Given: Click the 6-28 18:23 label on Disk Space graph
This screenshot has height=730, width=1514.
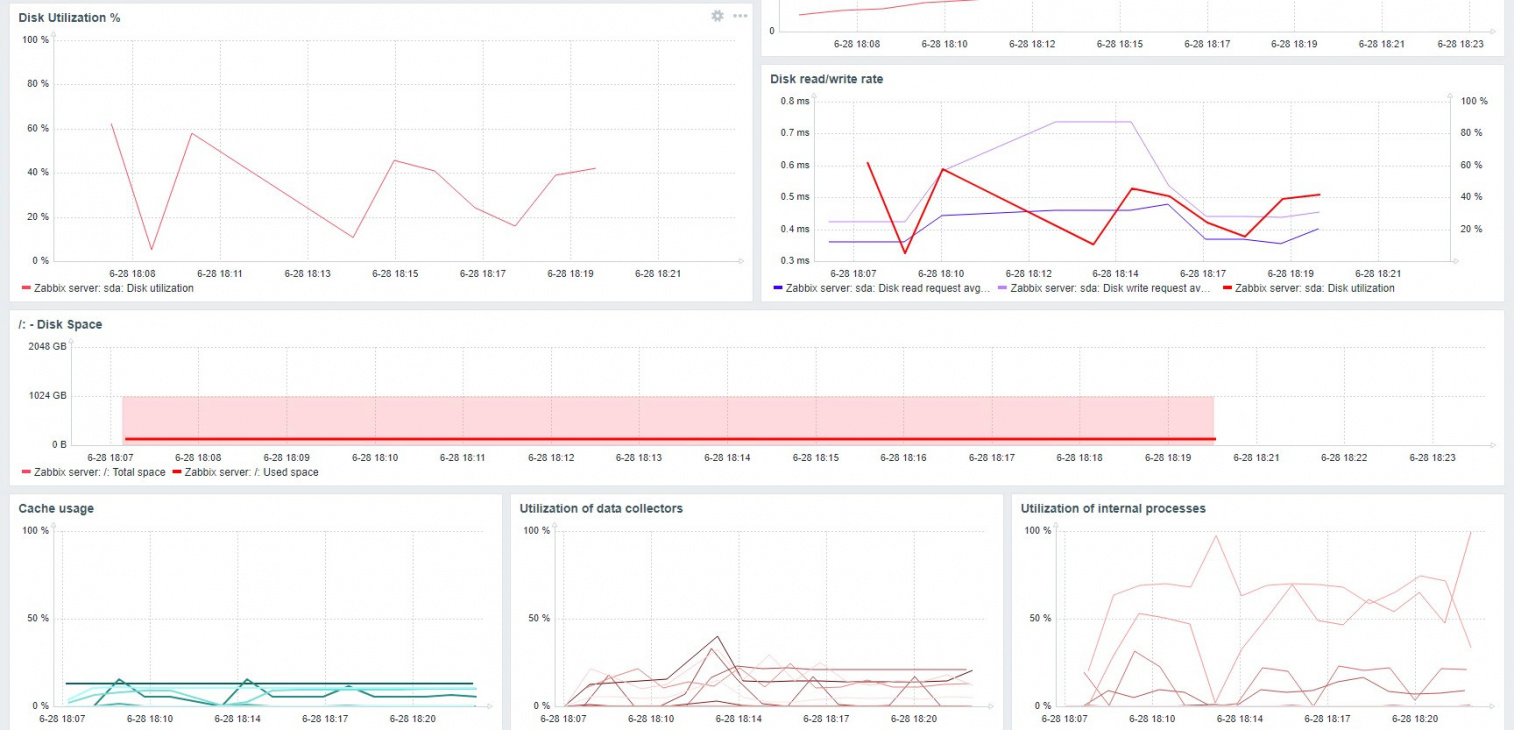Looking at the screenshot, I should [x=1432, y=457].
